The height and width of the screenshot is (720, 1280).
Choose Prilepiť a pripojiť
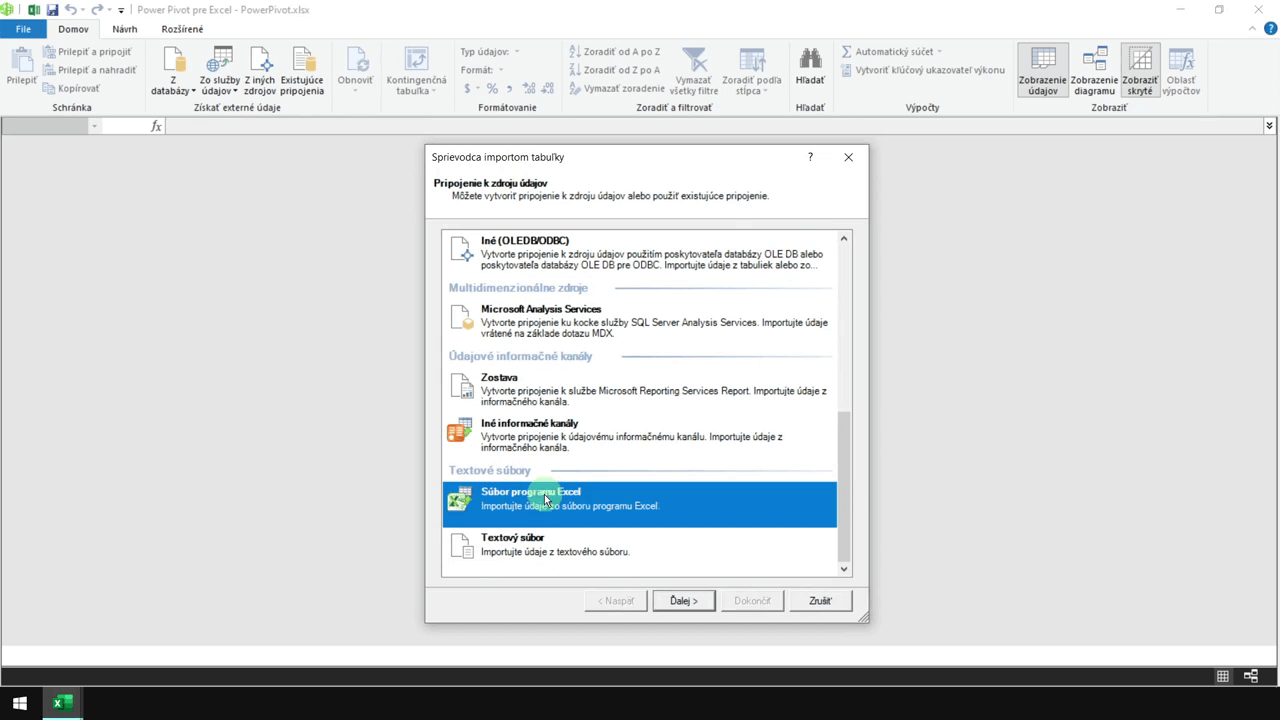[x=87, y=52]
